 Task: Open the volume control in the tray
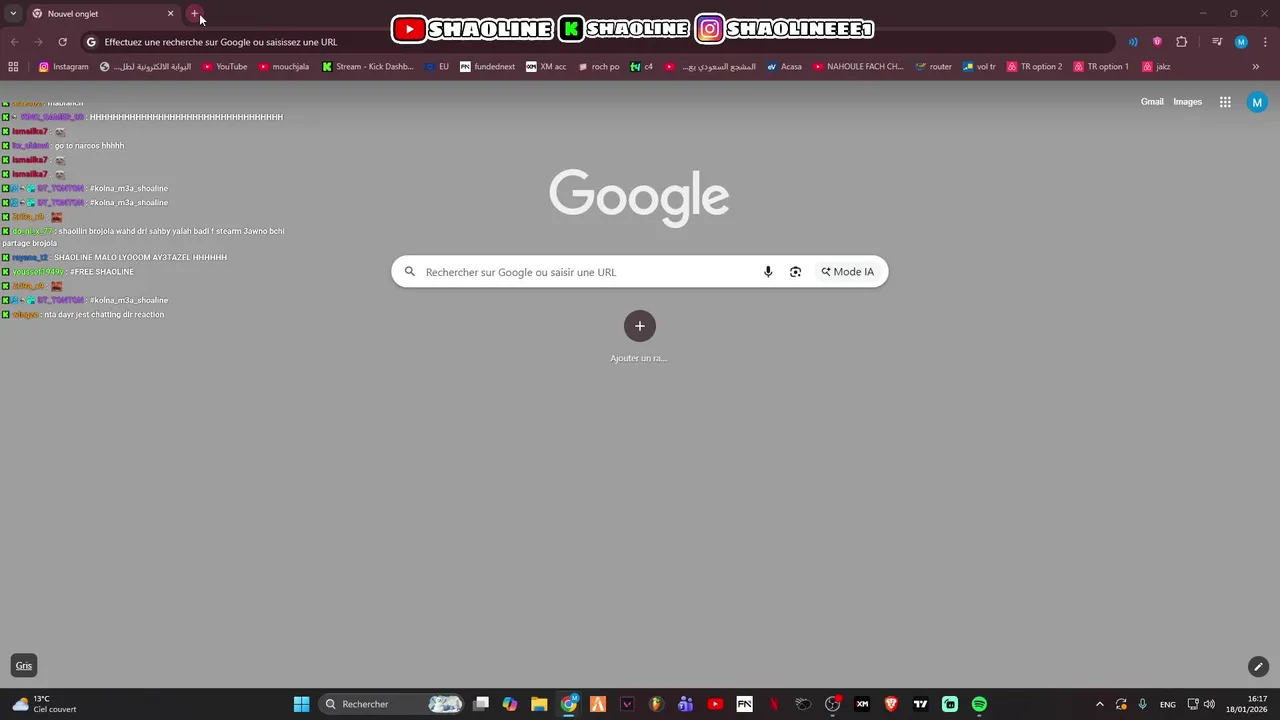tap(1209, 704)
